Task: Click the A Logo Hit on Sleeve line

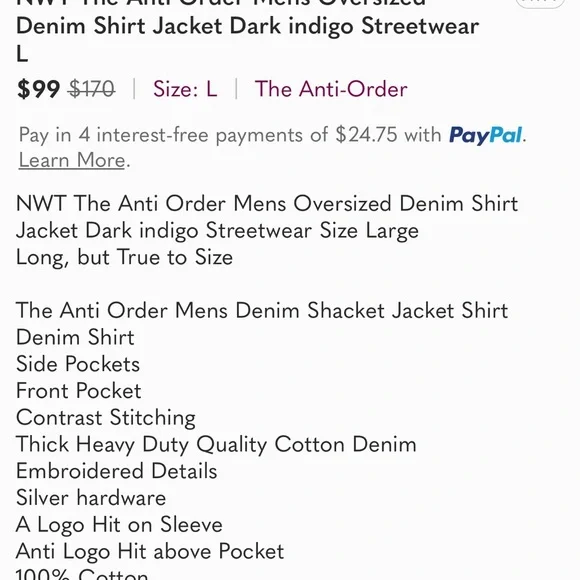Action: pyautogui.click(x=119, y=525)
